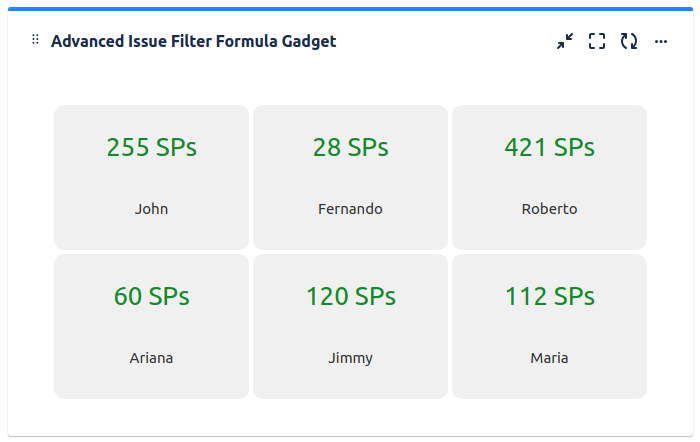The image size is (700, 442).
Task: Choose Jimmy's 120 SPs tile
Action: [x=350, y=326]
